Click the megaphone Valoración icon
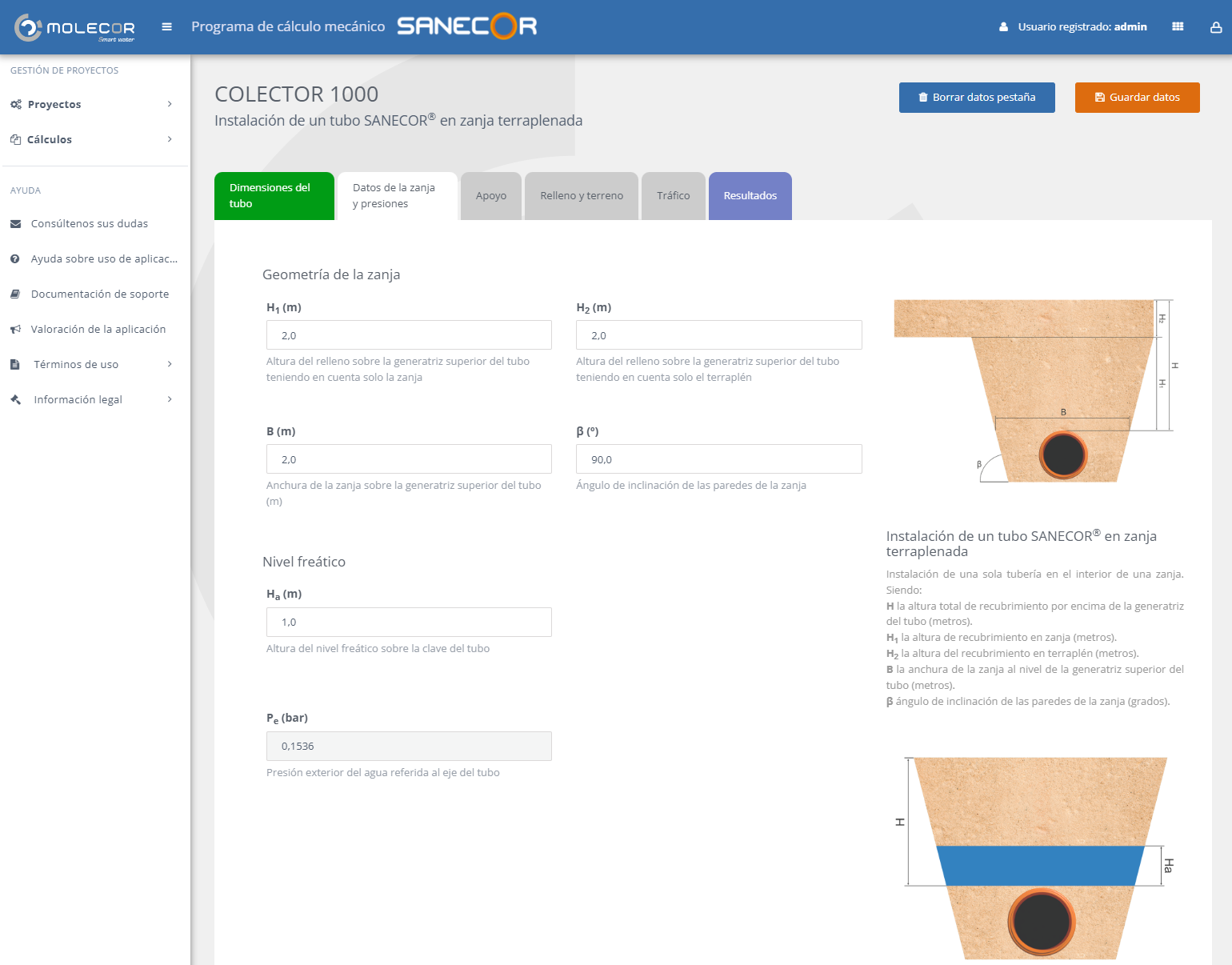This screenshot has height=965, width=1232. coord(15,329)
